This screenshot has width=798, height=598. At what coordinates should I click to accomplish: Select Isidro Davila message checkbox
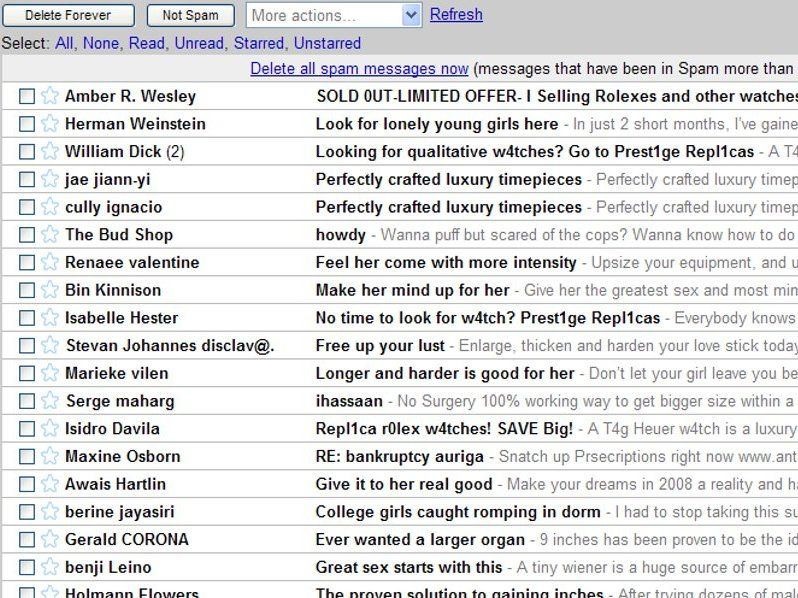point(26,429)
